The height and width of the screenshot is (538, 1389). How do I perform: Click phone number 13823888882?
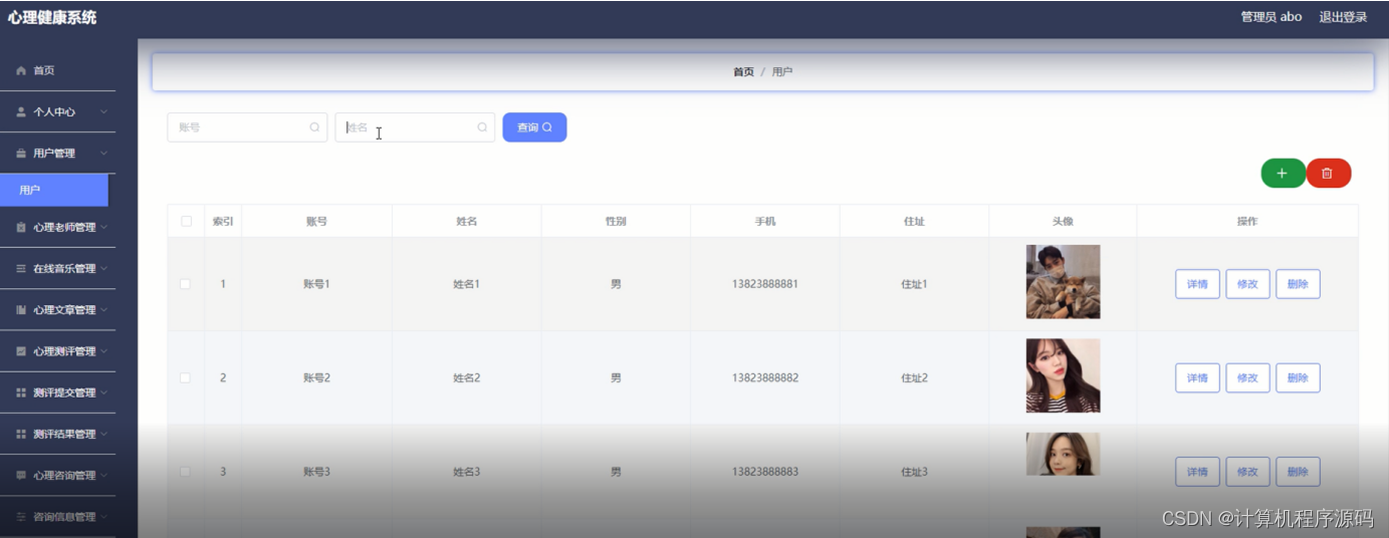[765, 378]
